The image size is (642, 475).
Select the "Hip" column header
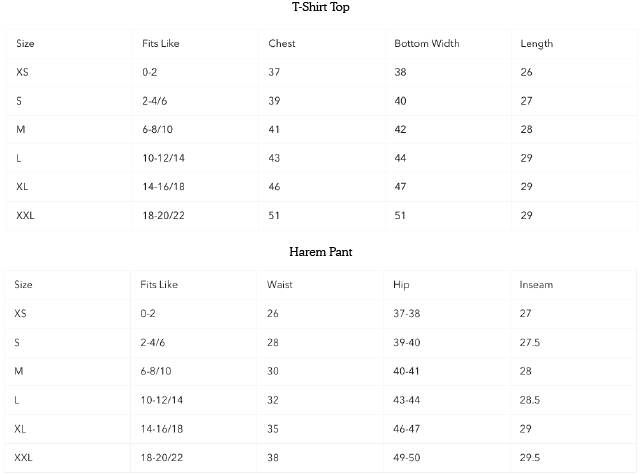coord(401,285)
